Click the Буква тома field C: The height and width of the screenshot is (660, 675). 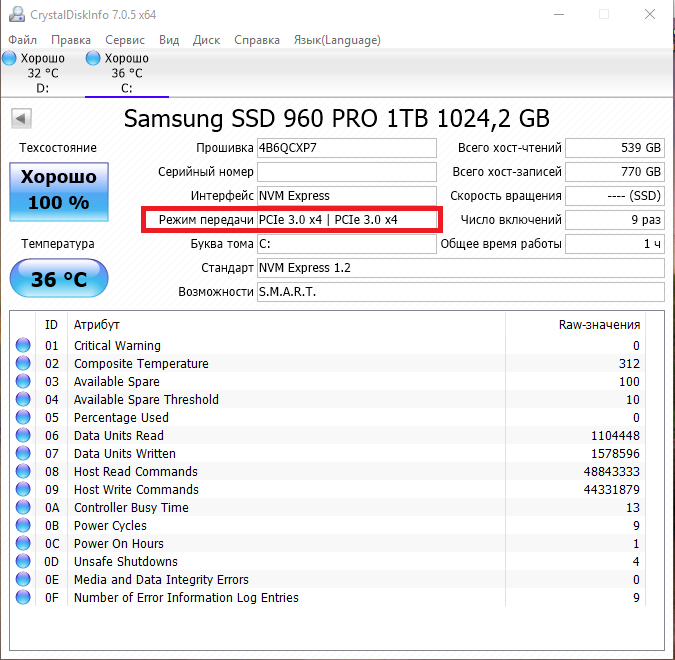click(x=347, y=244)
